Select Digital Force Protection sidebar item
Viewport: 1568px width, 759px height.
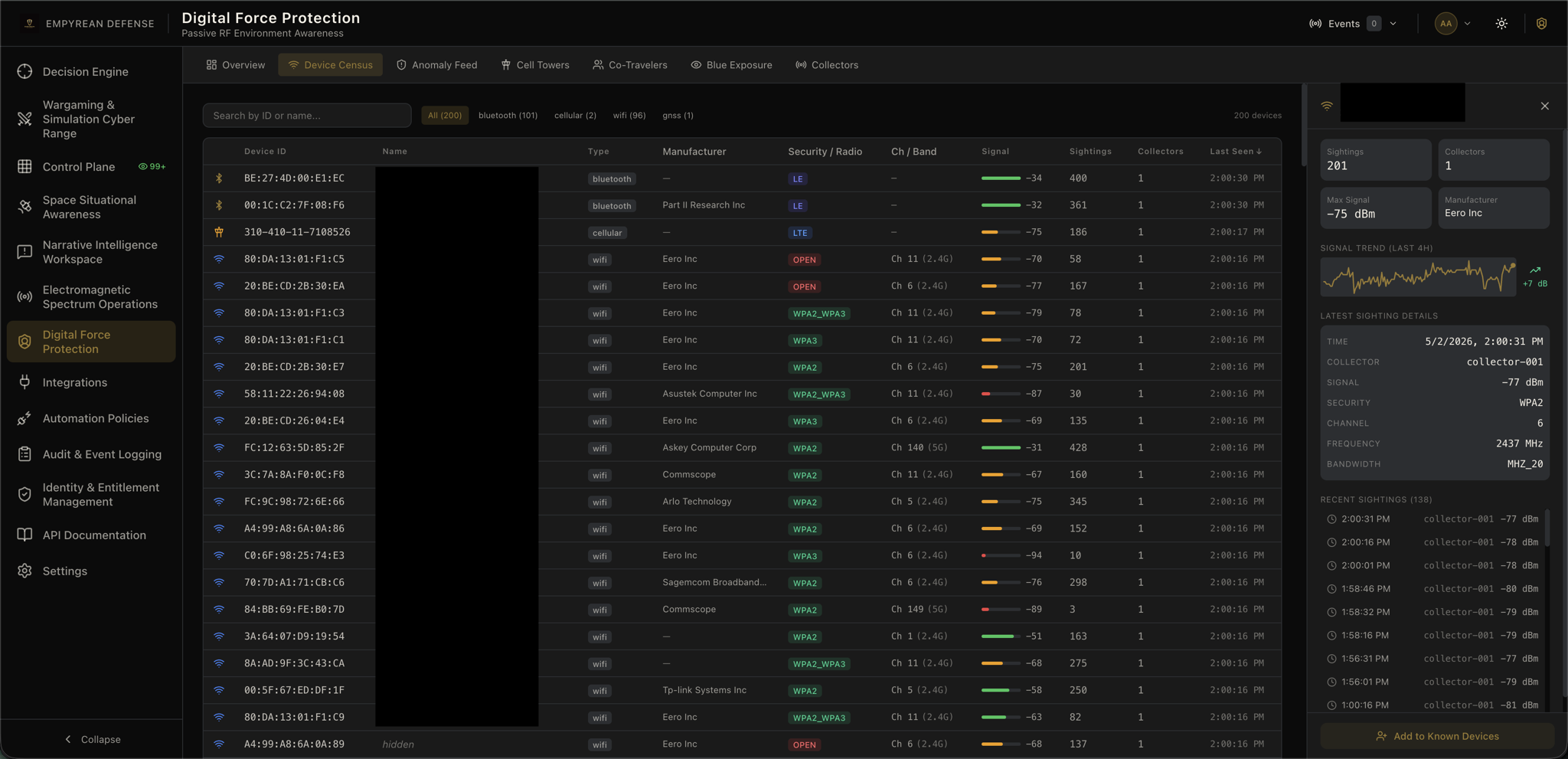[91, 342]
